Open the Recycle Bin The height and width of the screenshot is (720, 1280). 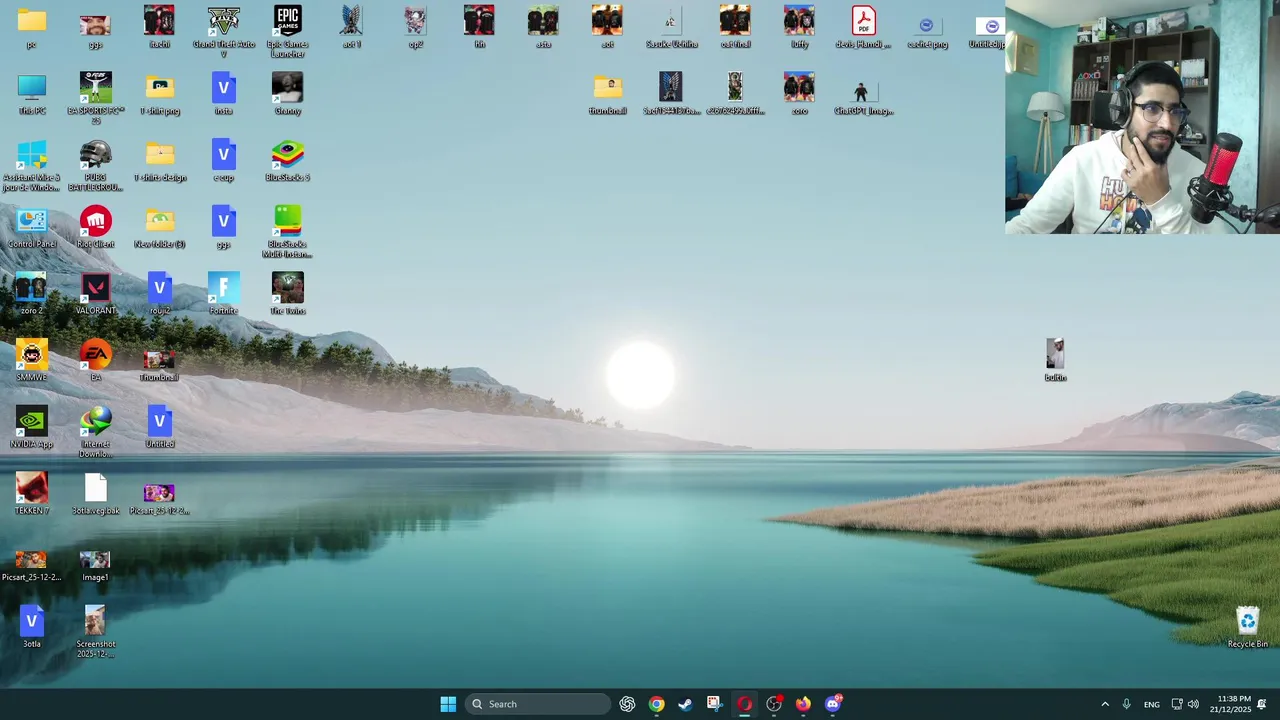(1247, 627)
